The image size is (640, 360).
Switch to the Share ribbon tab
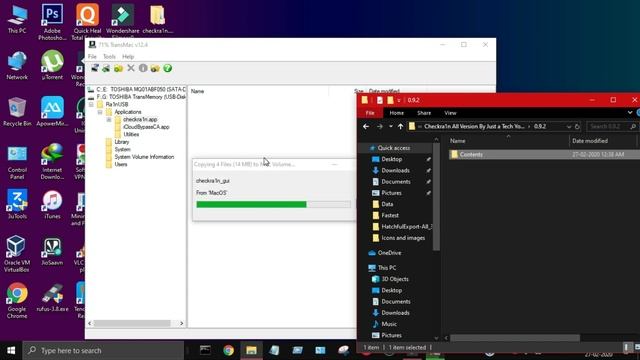point(424,113)
